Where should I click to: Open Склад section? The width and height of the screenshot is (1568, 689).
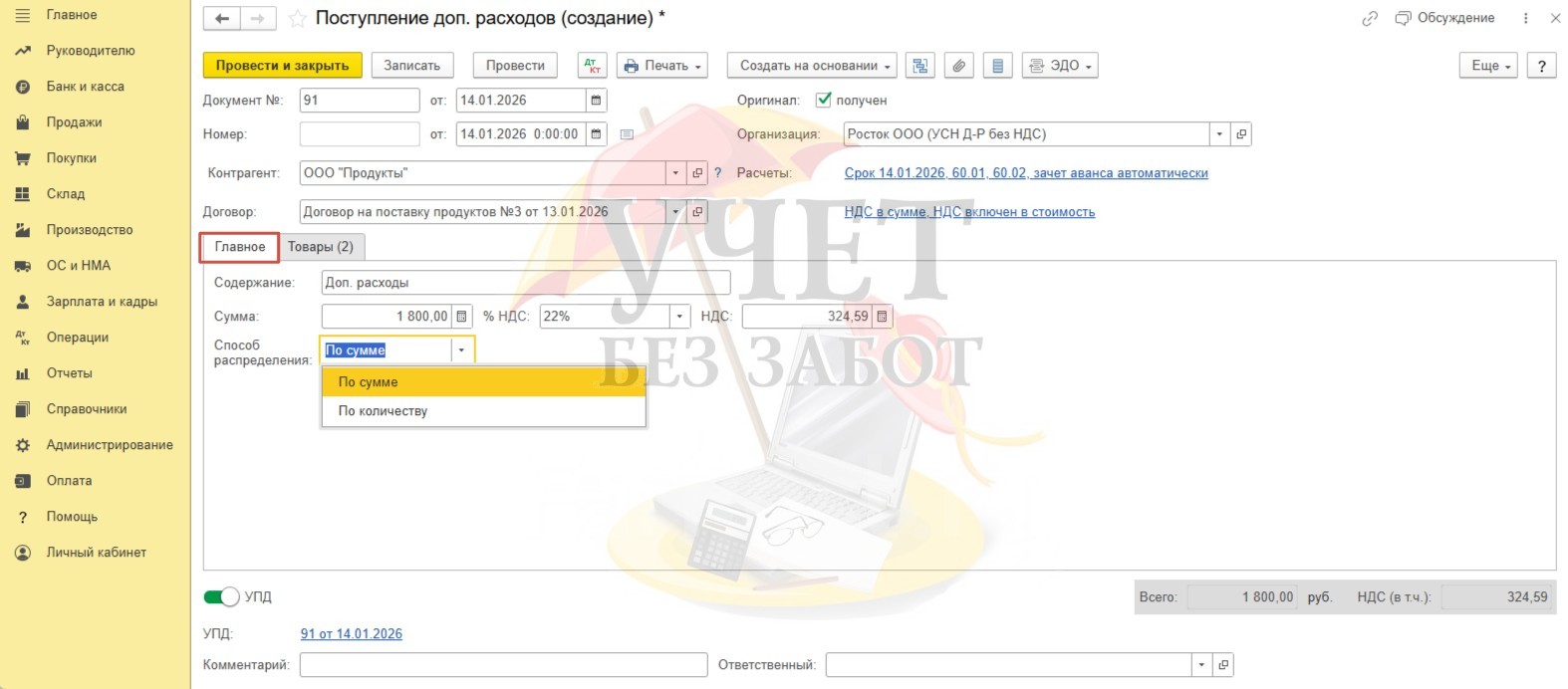click(x=65, y=194)
